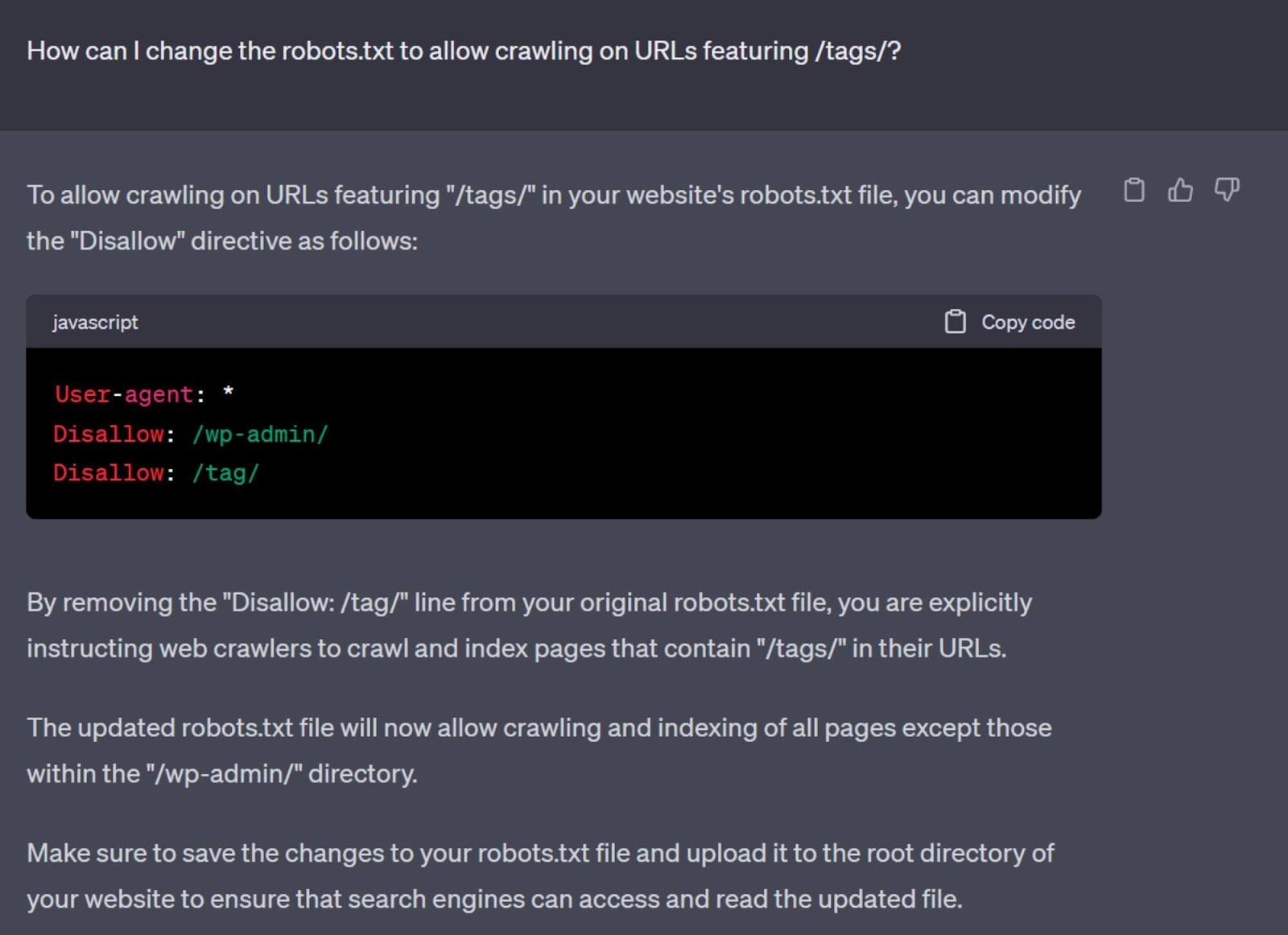
Task: Copy the assistant's response with clipboard icon
Action: 1133,190
